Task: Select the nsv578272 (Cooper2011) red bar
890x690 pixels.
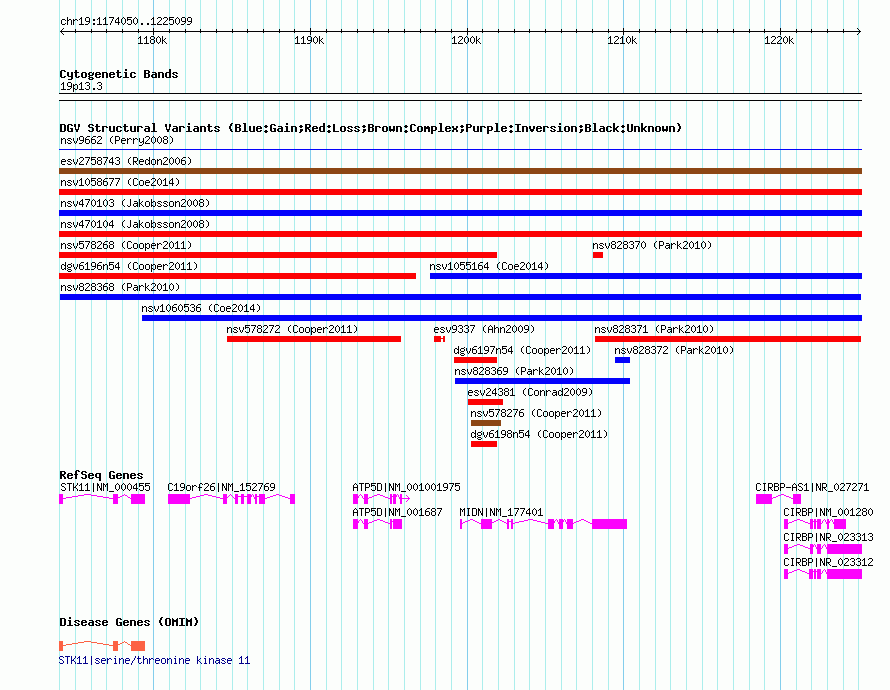Action: point(314,339)
